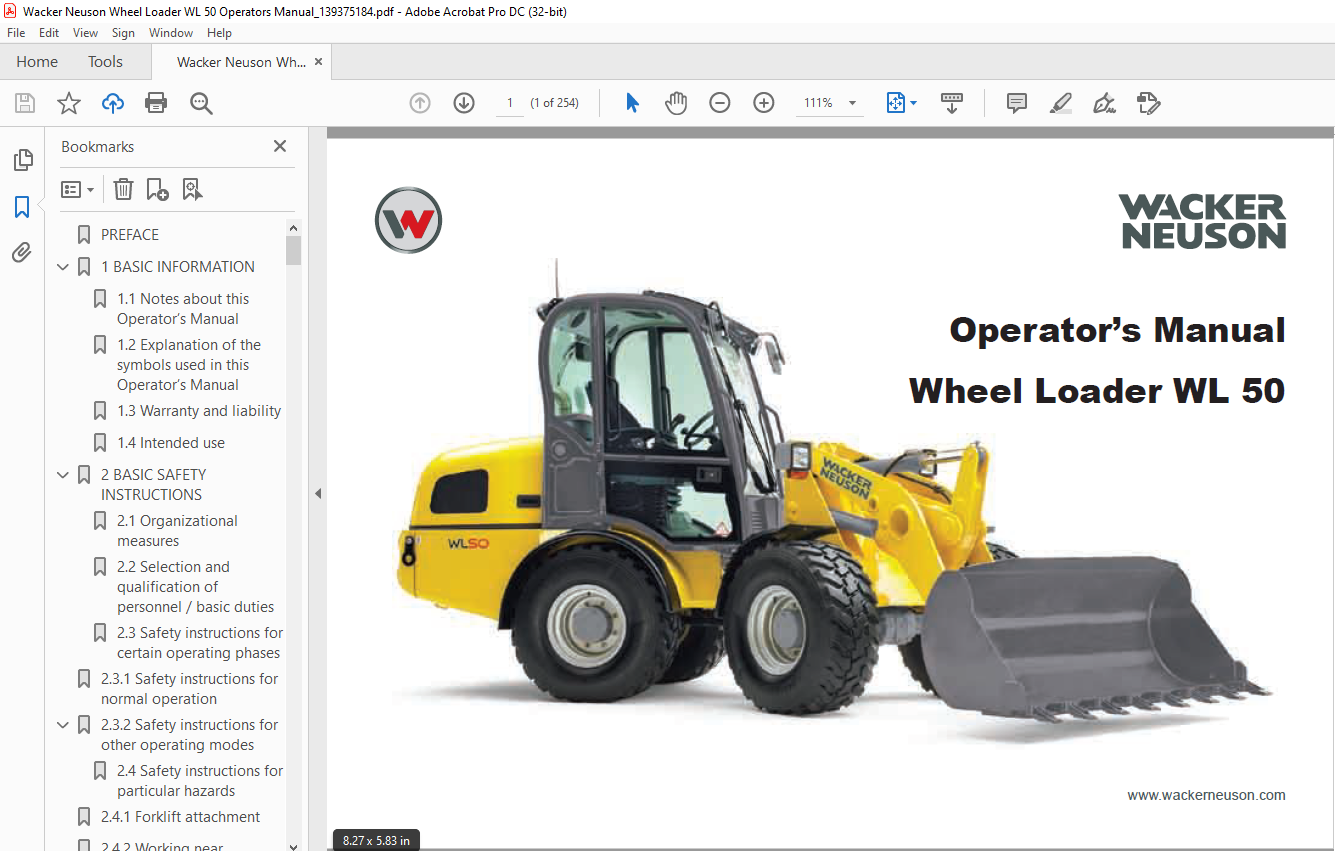Add a new bookmark icon
The width and height of the screenshot is (1335, 851).
point(157,189)
